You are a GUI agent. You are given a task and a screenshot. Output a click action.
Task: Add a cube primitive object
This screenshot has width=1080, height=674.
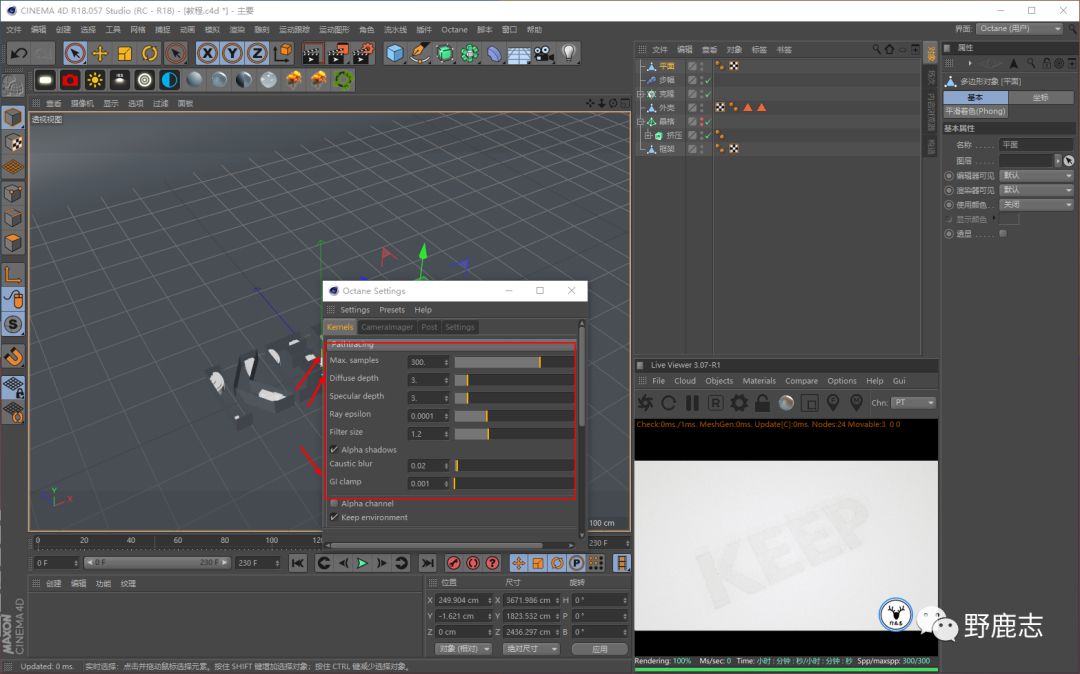tap(396, 53)
